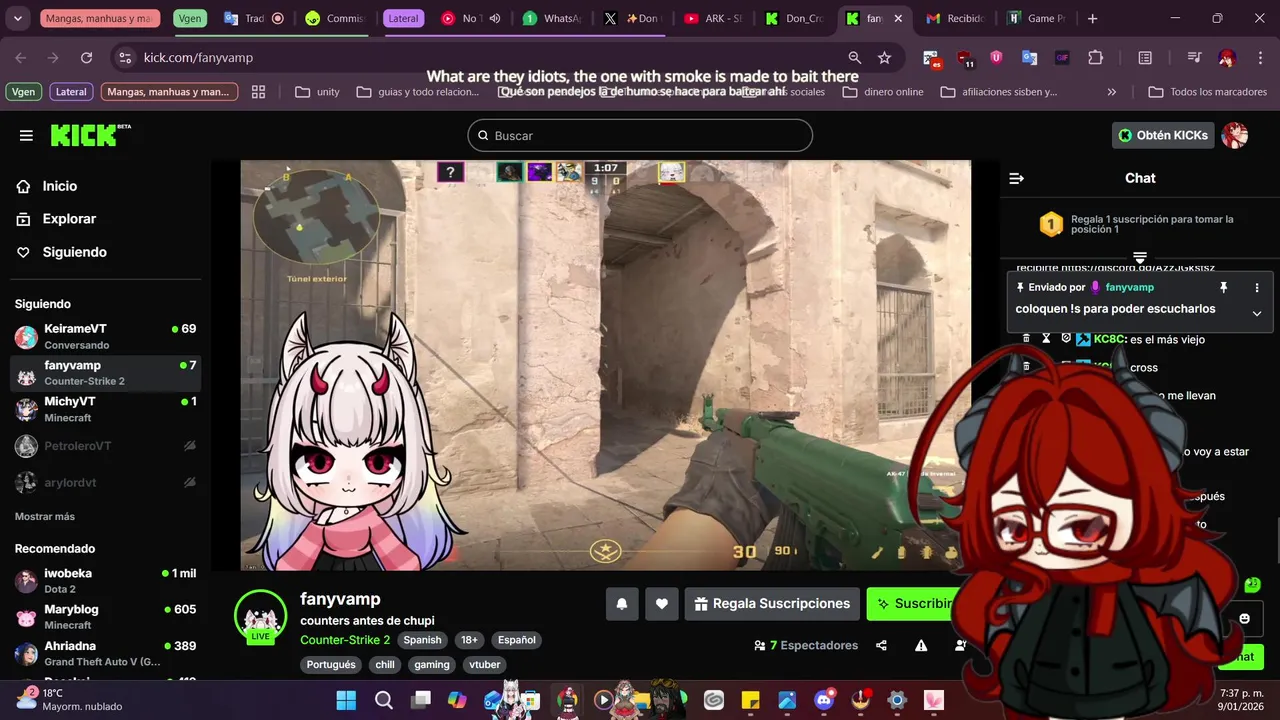The image size is (1280, 720).
Task: Close the current fanyvamp tab
Action: 898,18
